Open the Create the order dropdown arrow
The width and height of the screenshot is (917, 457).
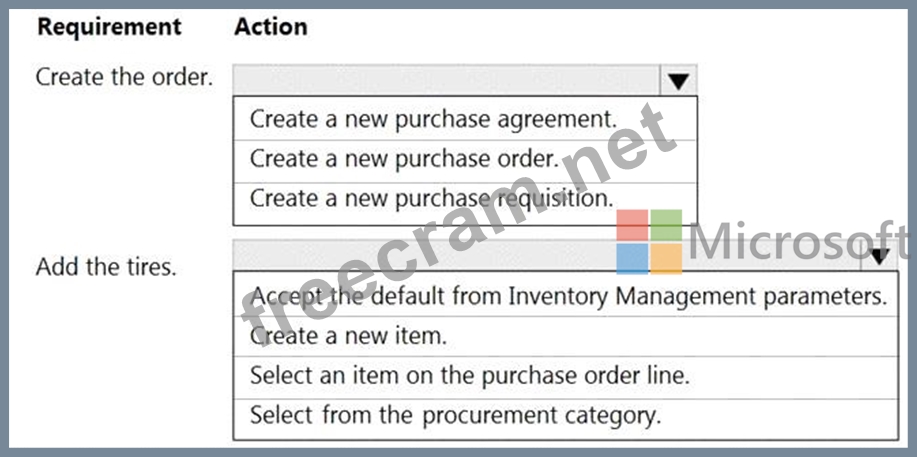[678, 81]
